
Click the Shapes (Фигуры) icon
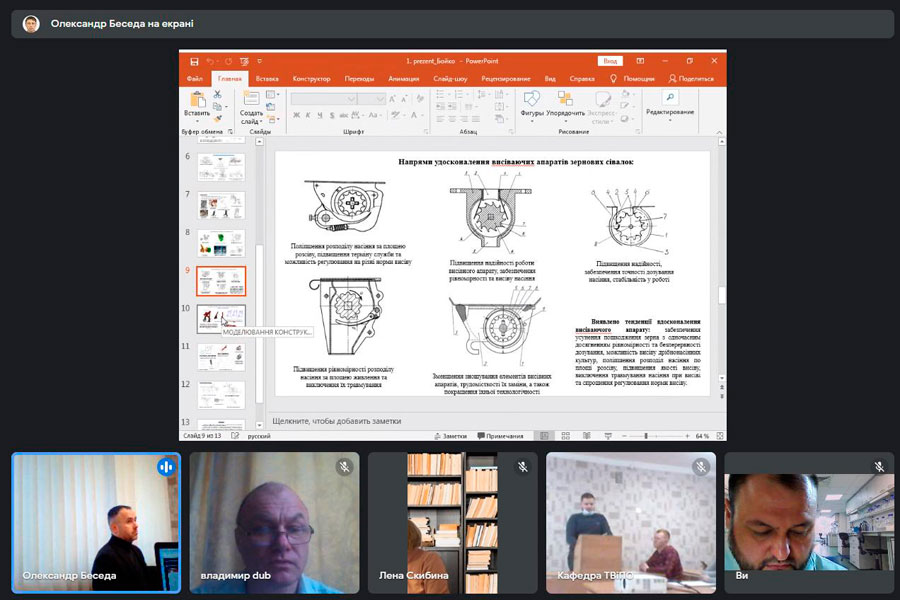(x=532, y=99)
